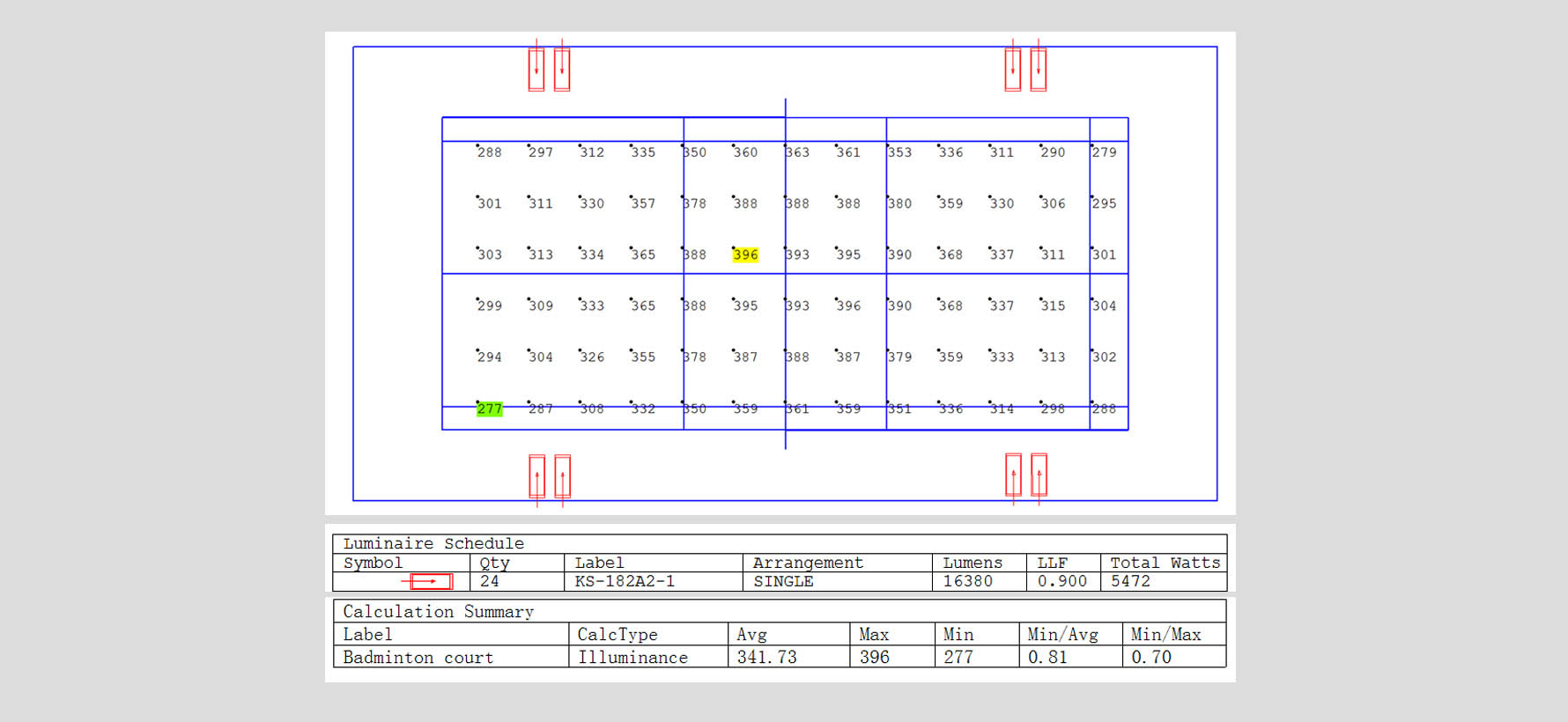Click the green highlighted 277 minimum value

(489, 409)
